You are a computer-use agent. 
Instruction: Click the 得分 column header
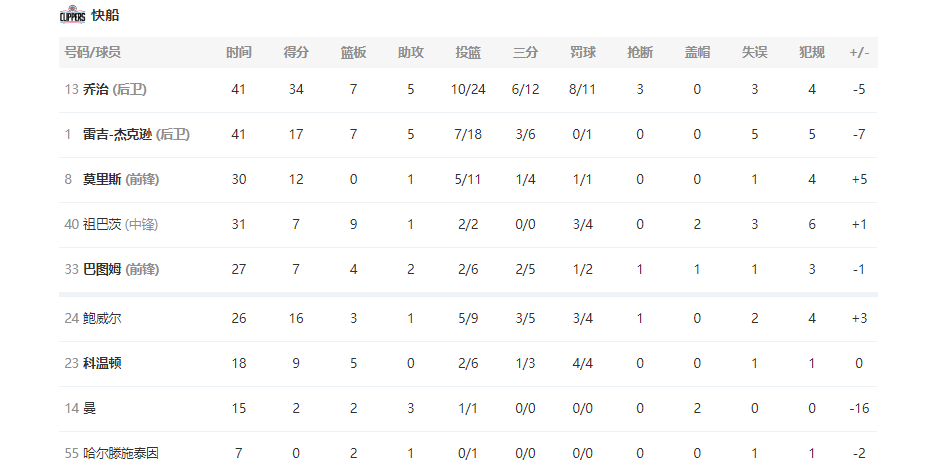(296, 53)
